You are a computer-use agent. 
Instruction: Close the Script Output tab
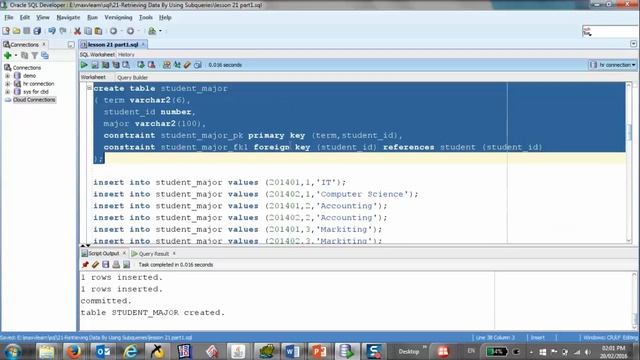pyautogui.click(x=124, y=253)
